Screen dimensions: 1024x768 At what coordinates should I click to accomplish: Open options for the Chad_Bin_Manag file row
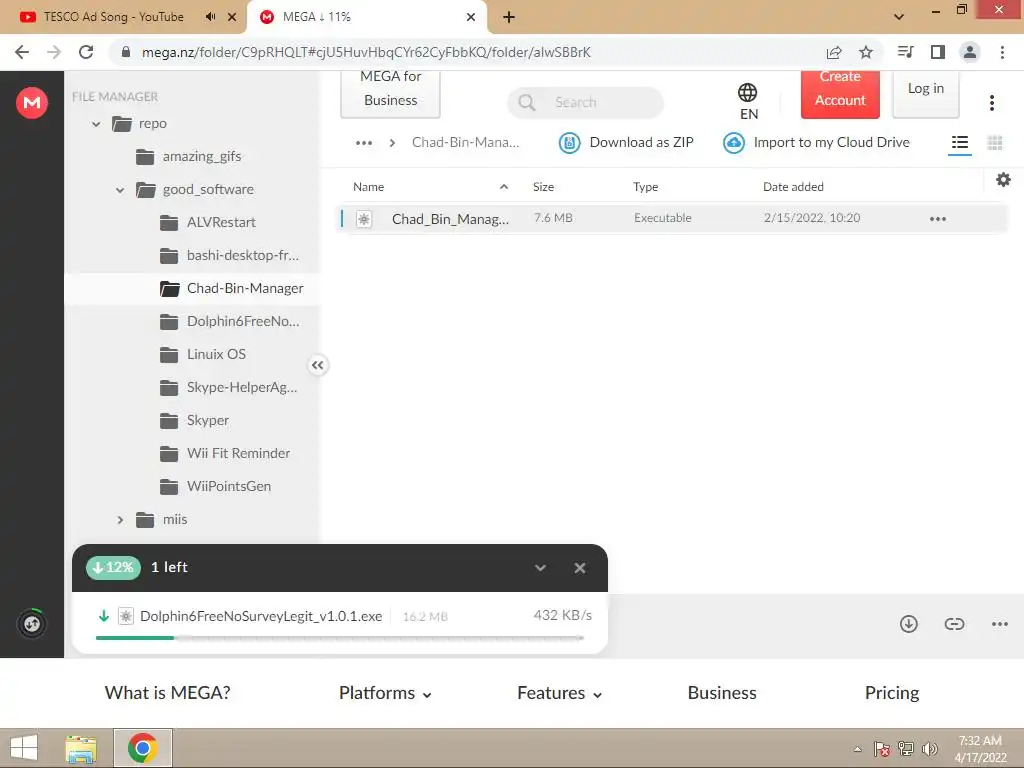(937, 219)
